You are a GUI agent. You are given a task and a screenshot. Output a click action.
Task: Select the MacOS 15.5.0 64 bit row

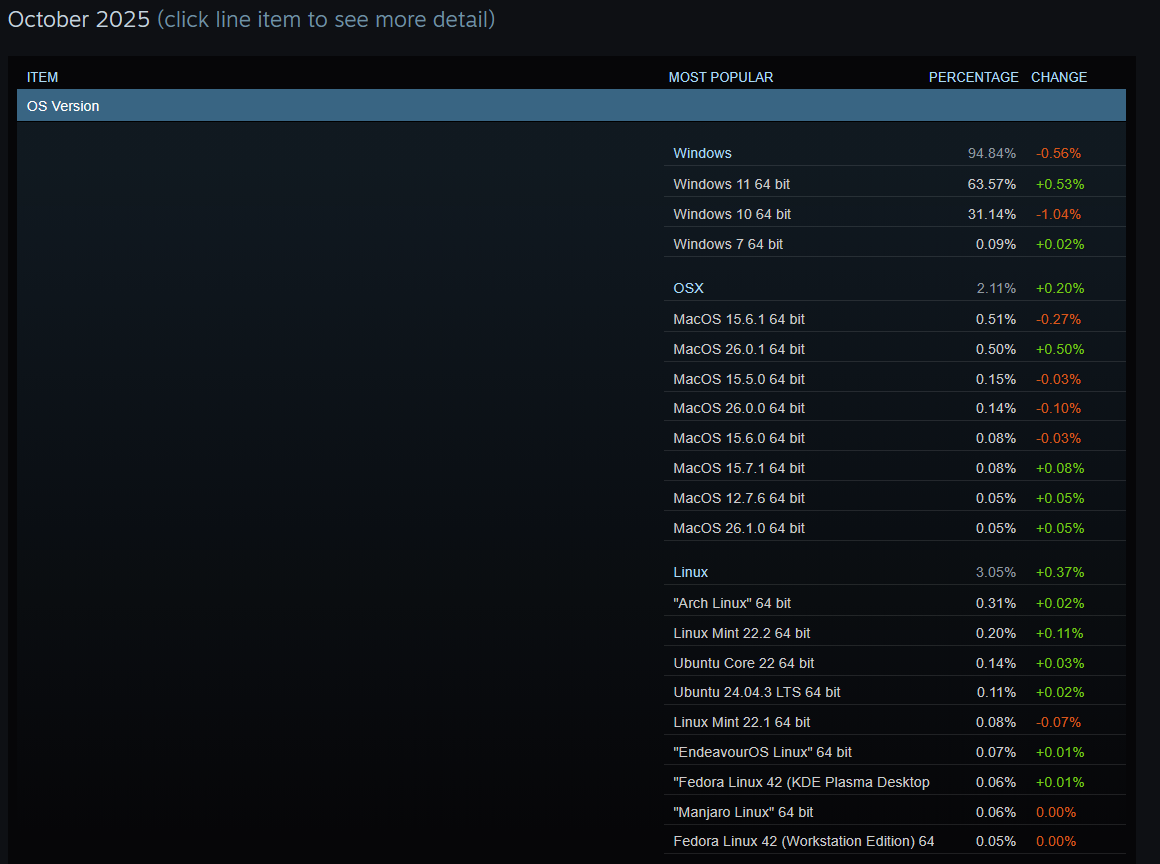pos(895,379)
